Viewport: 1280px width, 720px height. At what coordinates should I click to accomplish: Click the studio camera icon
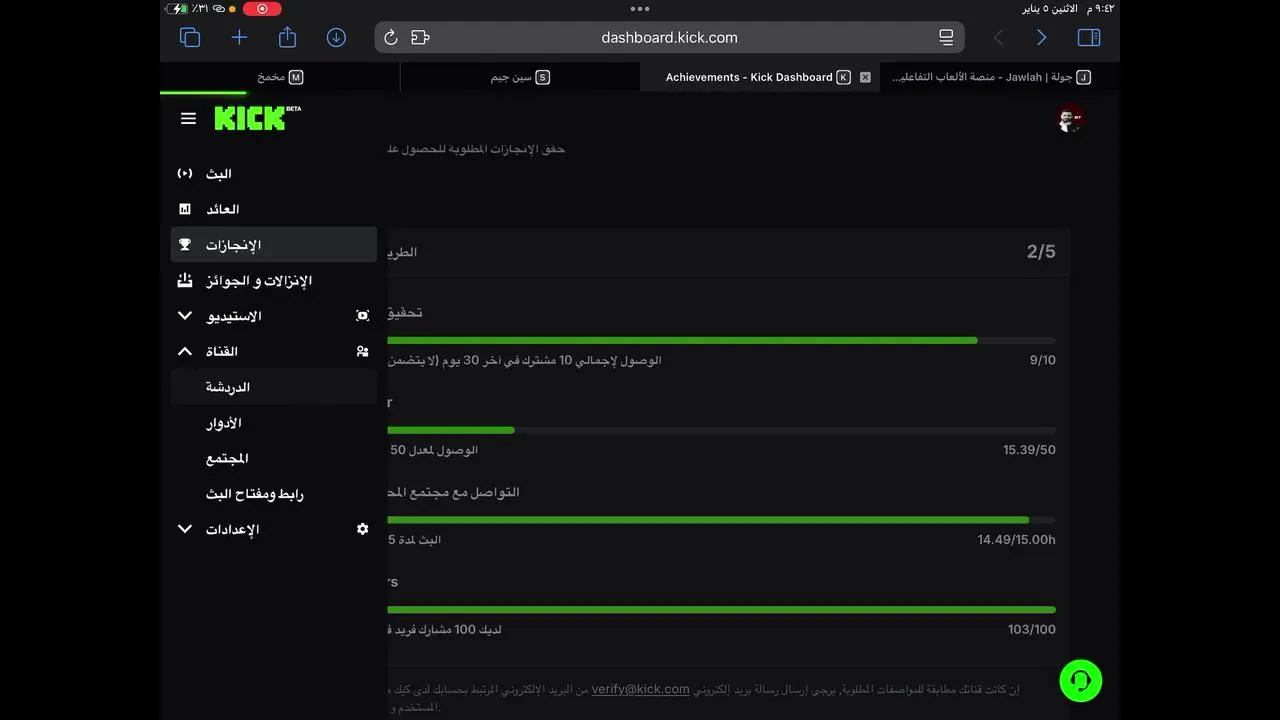(x=362, y=316)
